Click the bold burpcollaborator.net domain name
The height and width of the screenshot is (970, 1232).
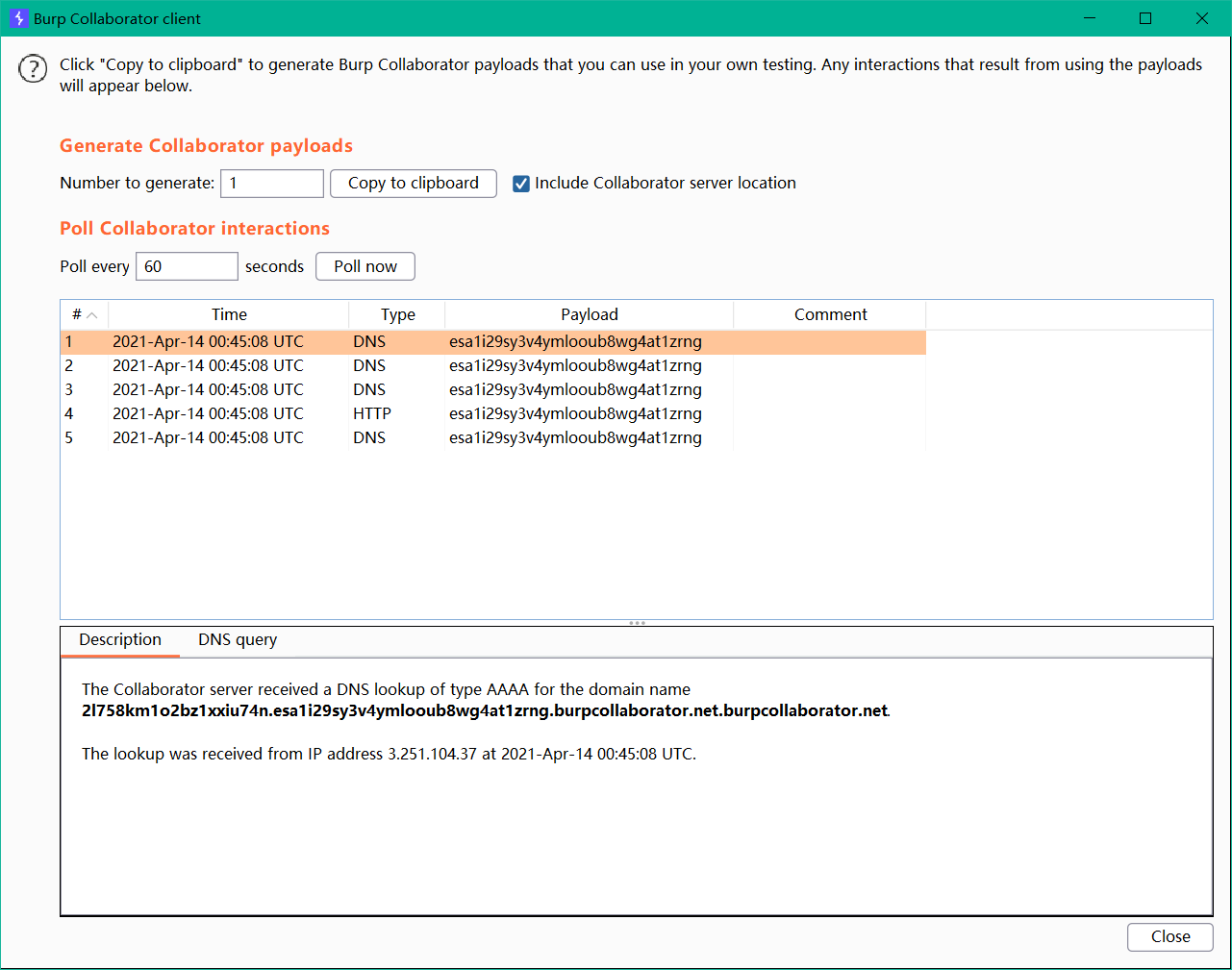(x=486, y=711)
